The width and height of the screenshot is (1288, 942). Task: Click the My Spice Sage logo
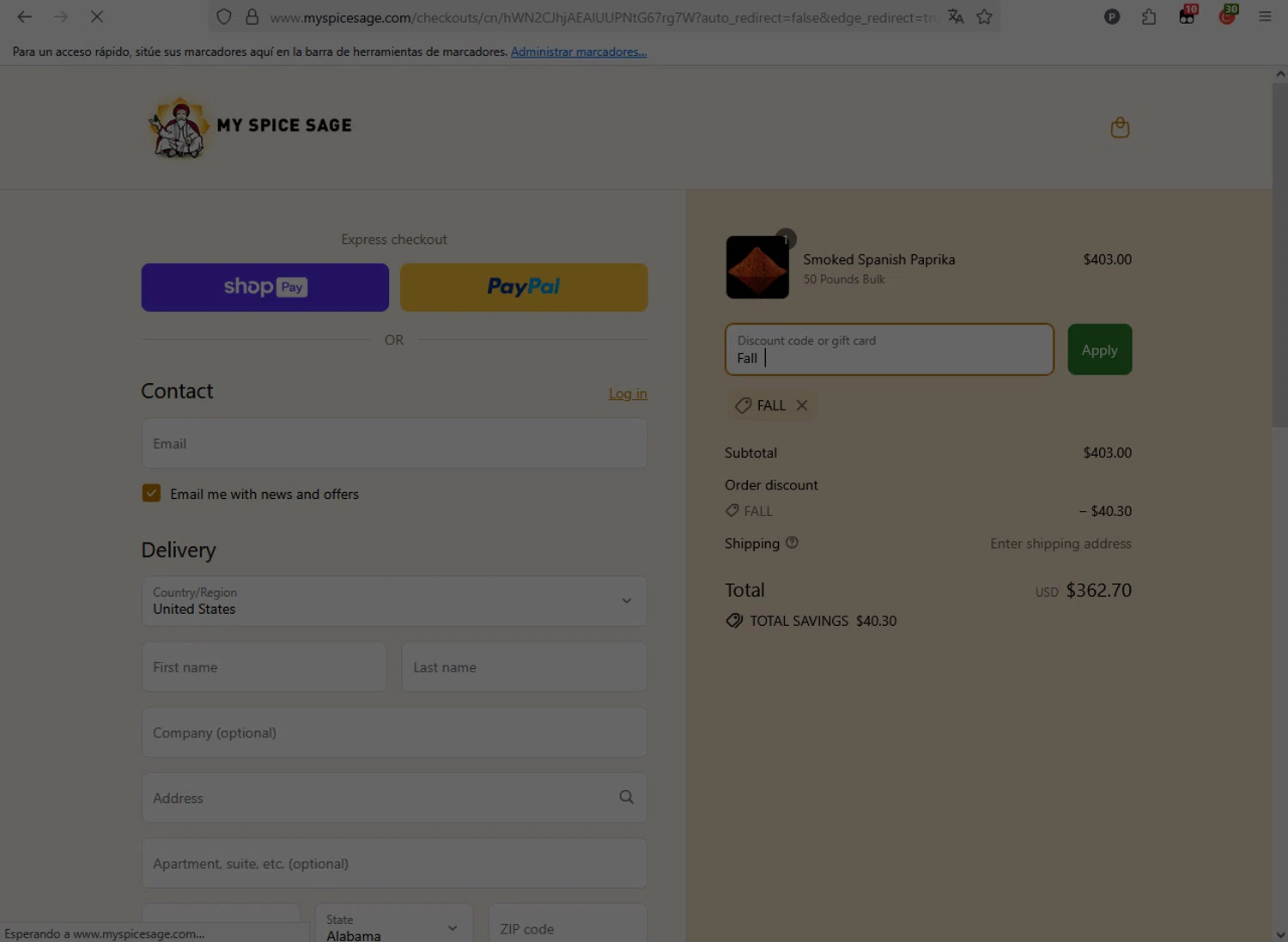(250, 127)
